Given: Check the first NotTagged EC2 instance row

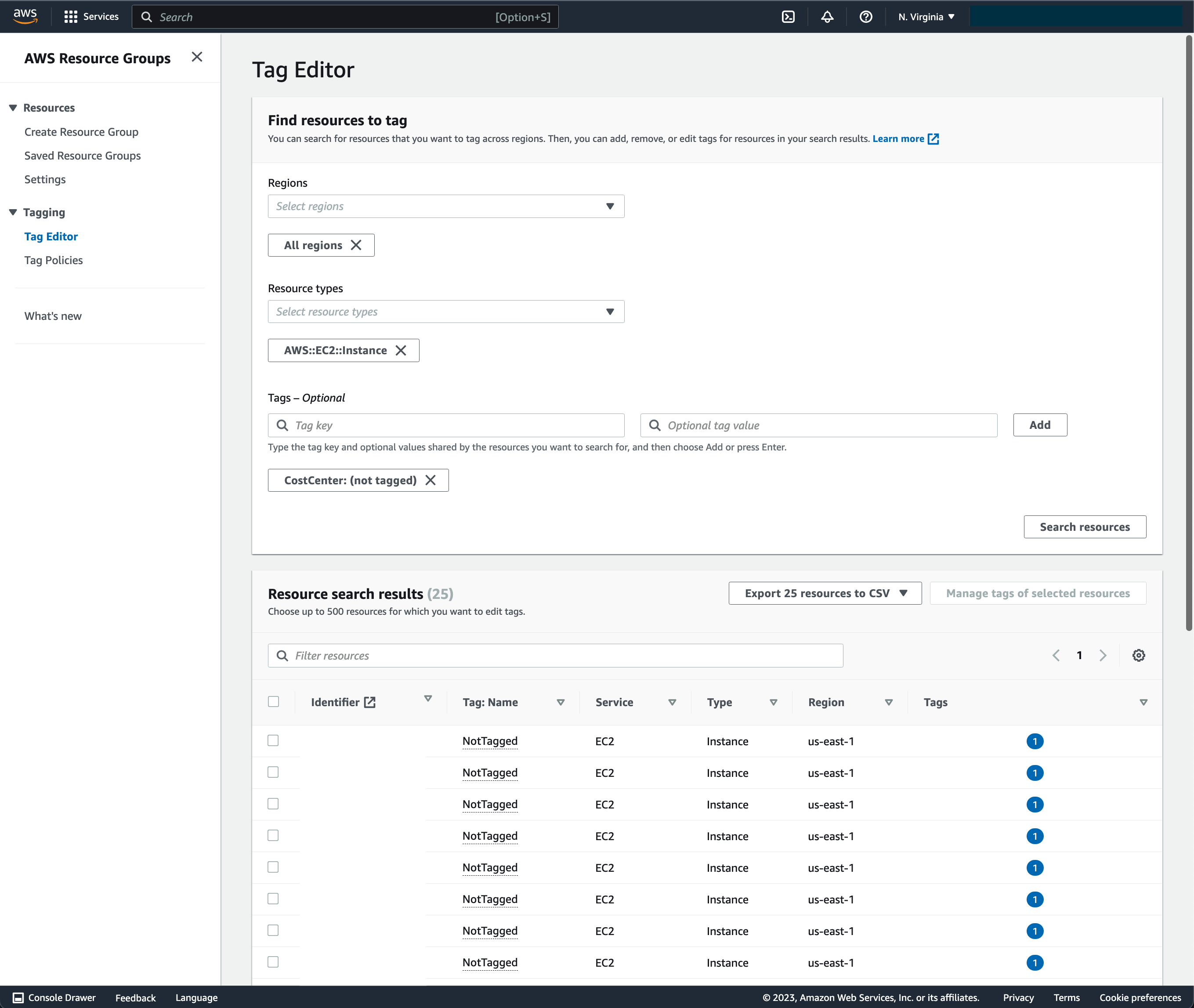Looking at the screenshot, I should click(273, 740).
